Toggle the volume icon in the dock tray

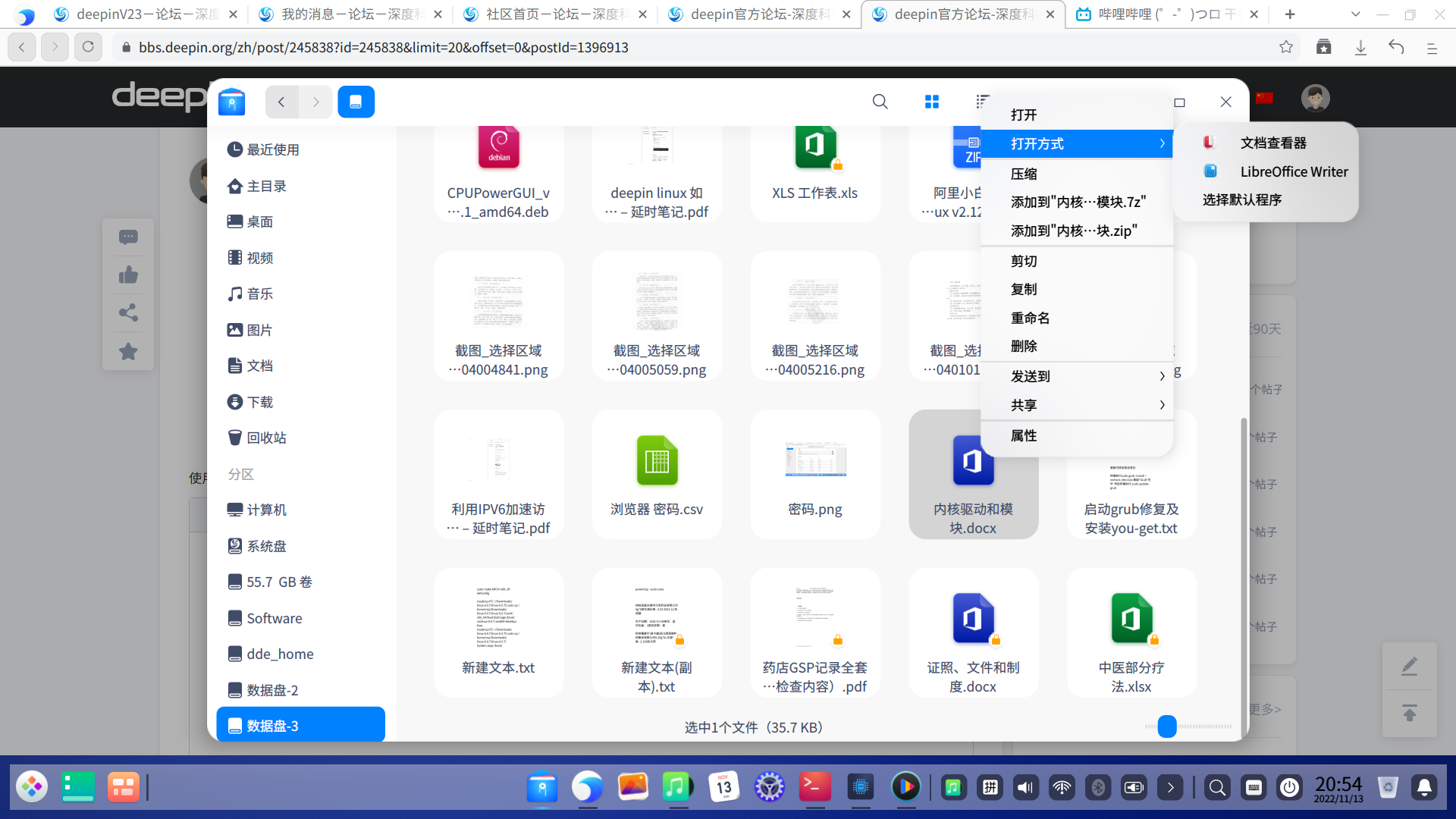tap(1025, 787)
